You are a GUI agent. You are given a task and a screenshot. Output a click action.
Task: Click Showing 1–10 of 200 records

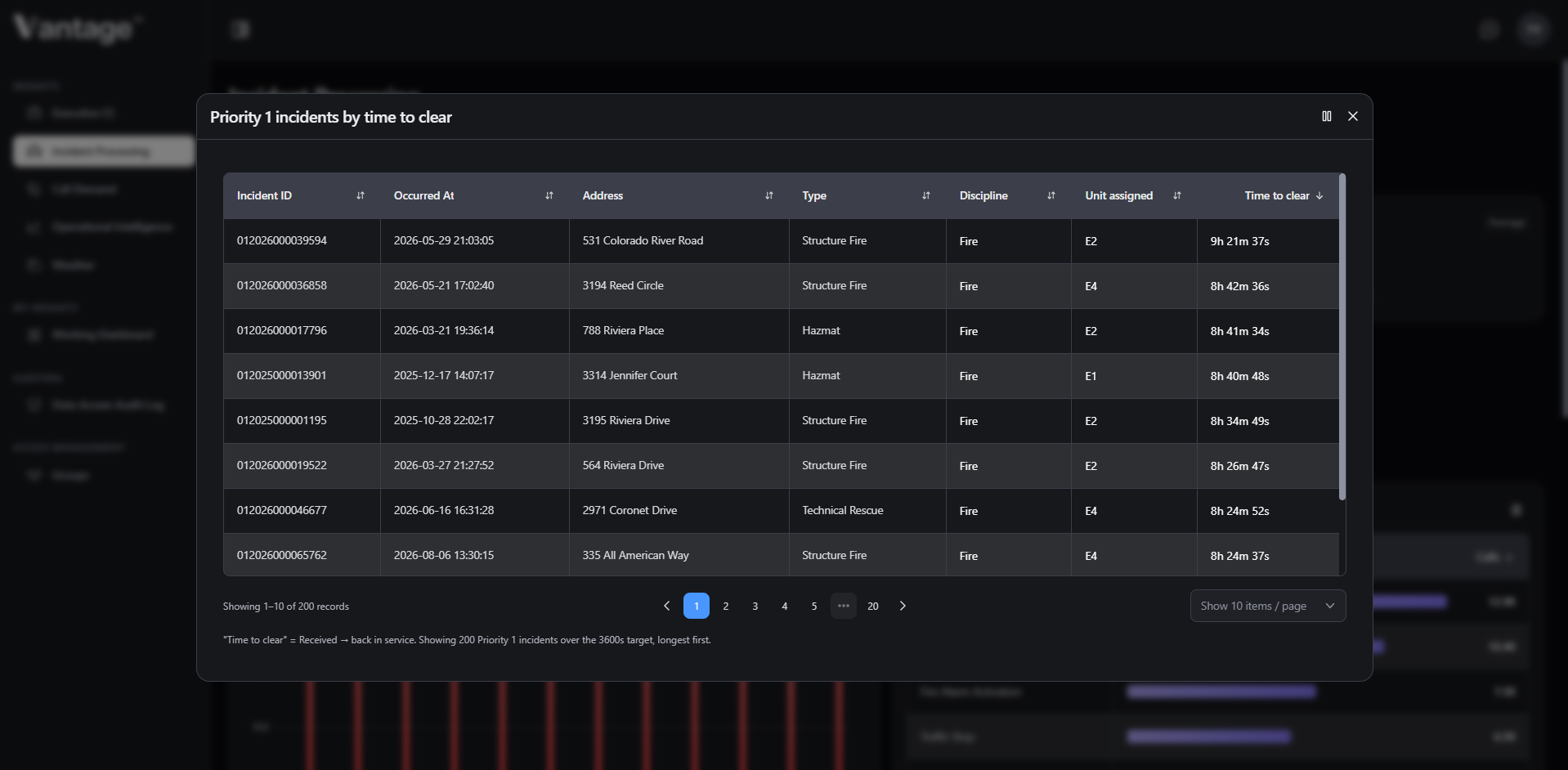click(x=286, y=607)
